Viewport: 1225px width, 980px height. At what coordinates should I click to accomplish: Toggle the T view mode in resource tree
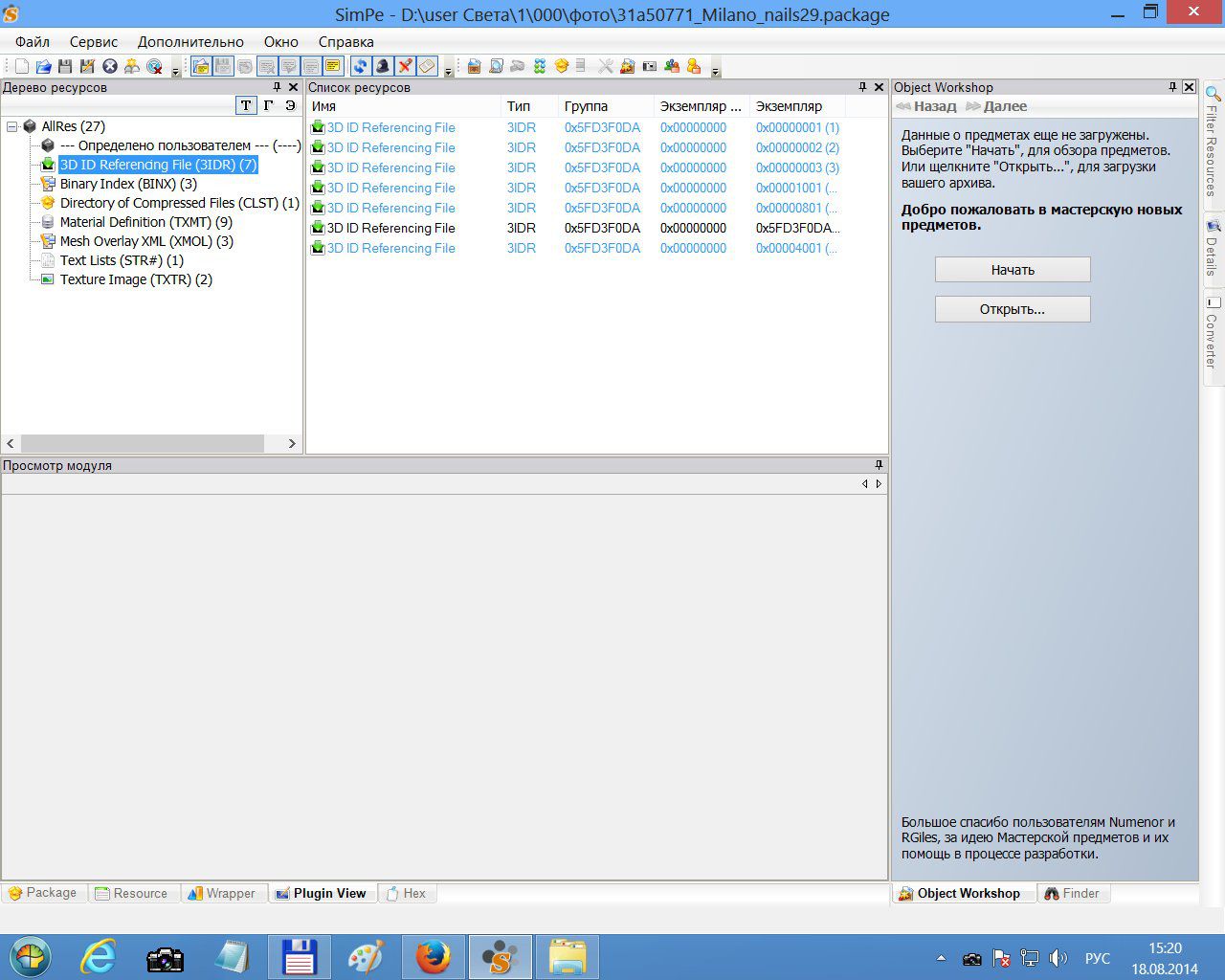coord(246,105)
